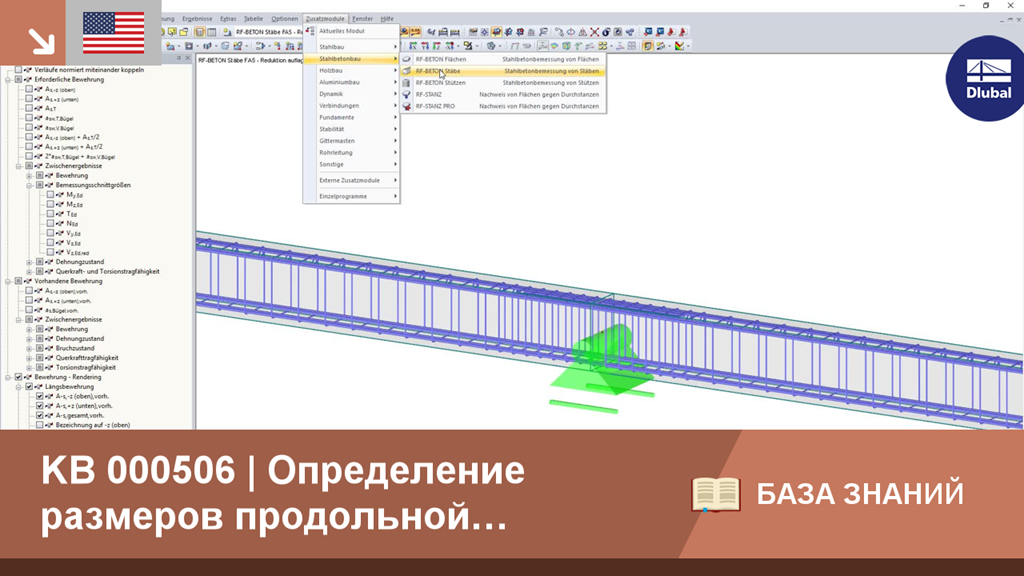Click the Dlubal logo badge
The image size is (1024, 576).
(x=987, y=78)
